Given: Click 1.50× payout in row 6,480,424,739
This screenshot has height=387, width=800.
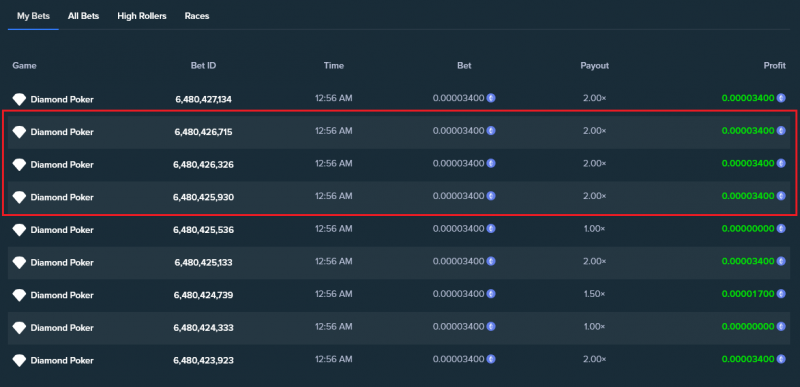Looking at the screenshot, I should (x=594, y=294).
